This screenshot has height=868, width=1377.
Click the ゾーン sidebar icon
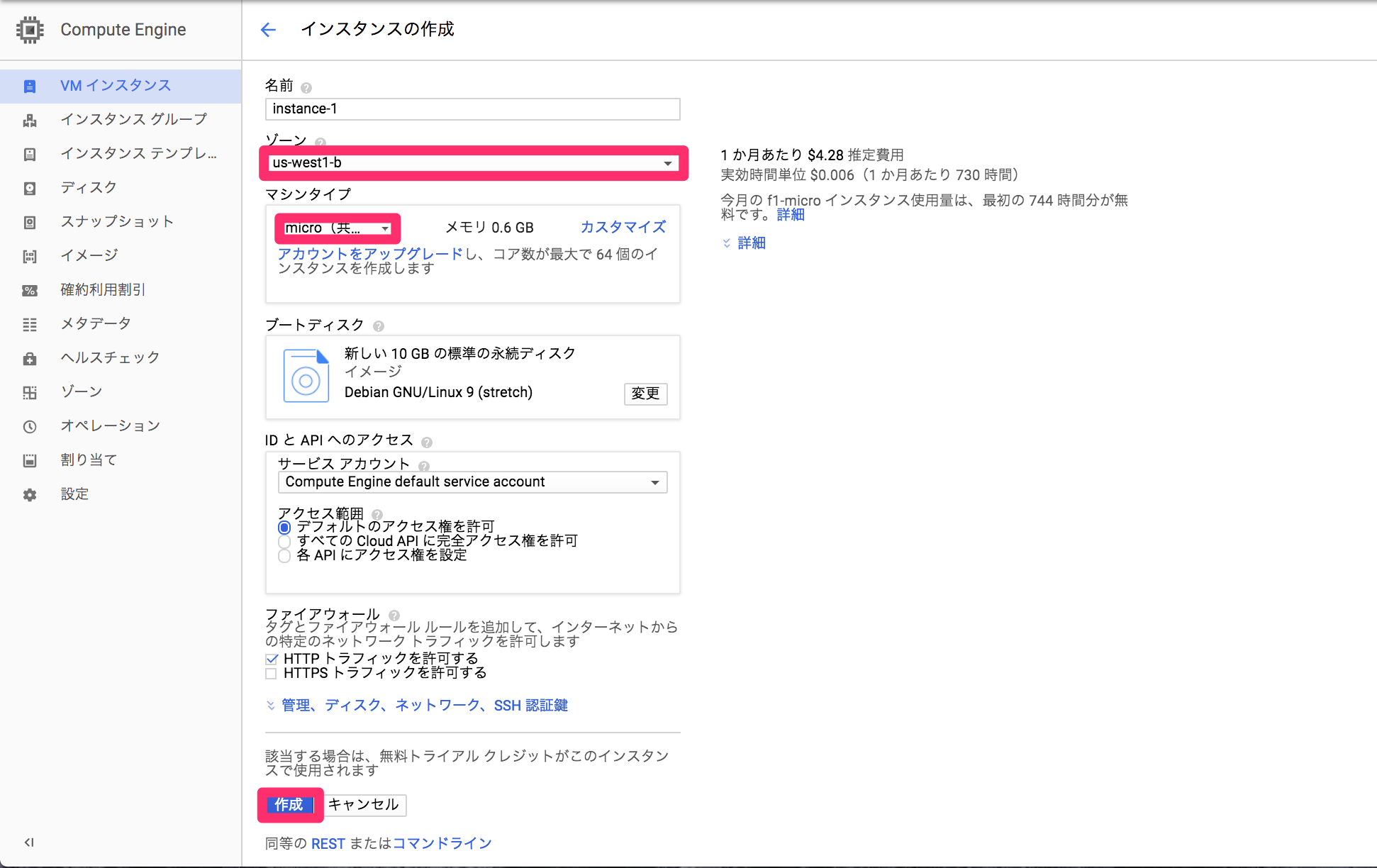pos(30,393)
